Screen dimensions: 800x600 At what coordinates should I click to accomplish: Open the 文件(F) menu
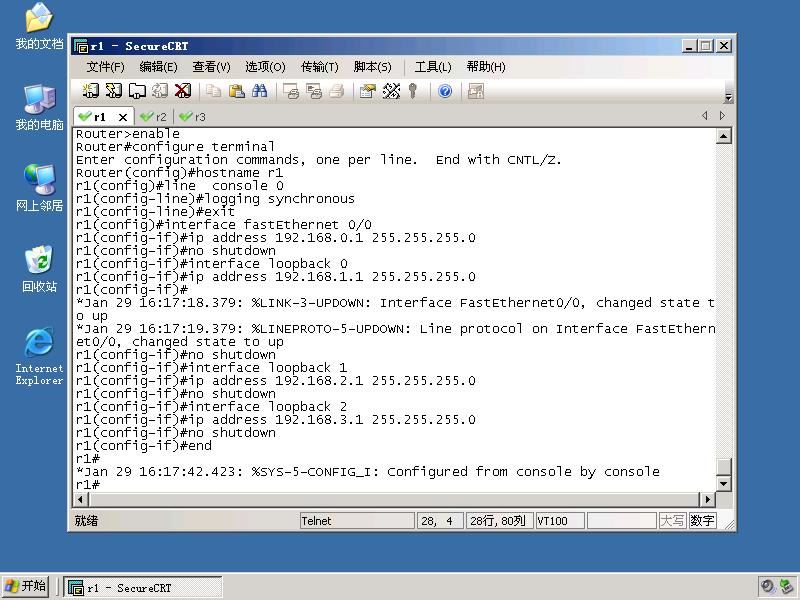click(105, 67)
